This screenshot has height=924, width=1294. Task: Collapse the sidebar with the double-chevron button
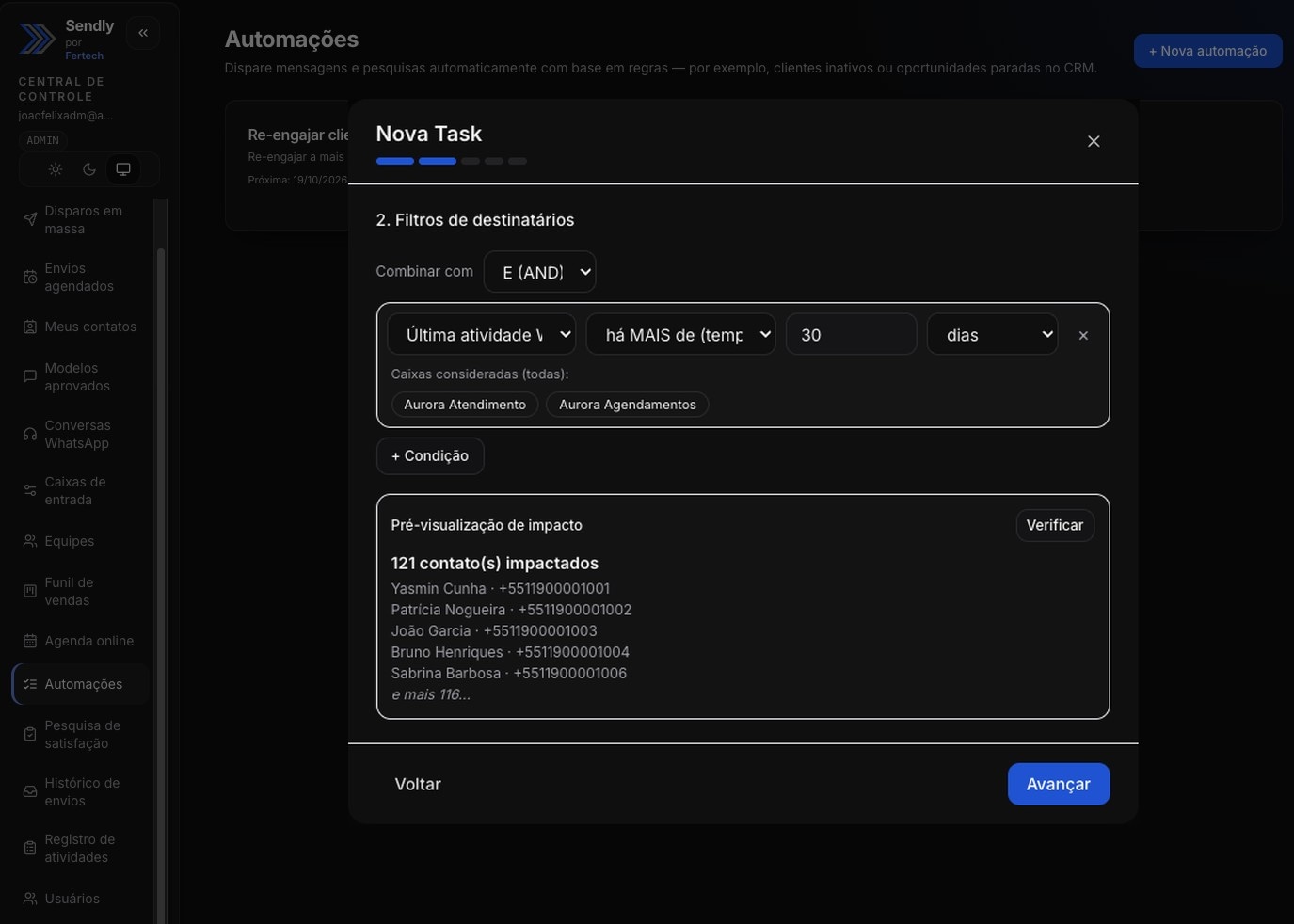143,33
